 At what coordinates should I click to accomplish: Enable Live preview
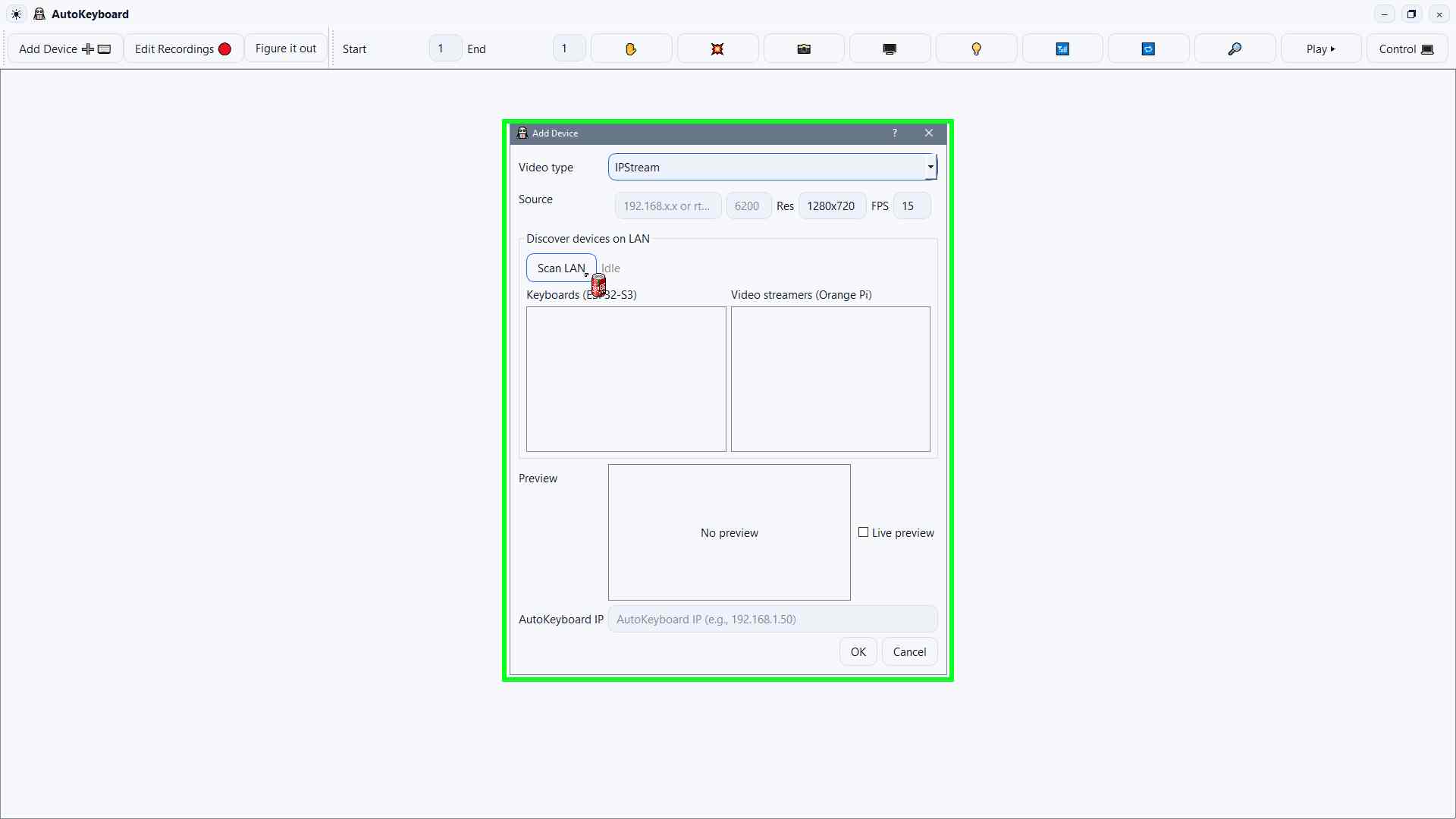864,532
